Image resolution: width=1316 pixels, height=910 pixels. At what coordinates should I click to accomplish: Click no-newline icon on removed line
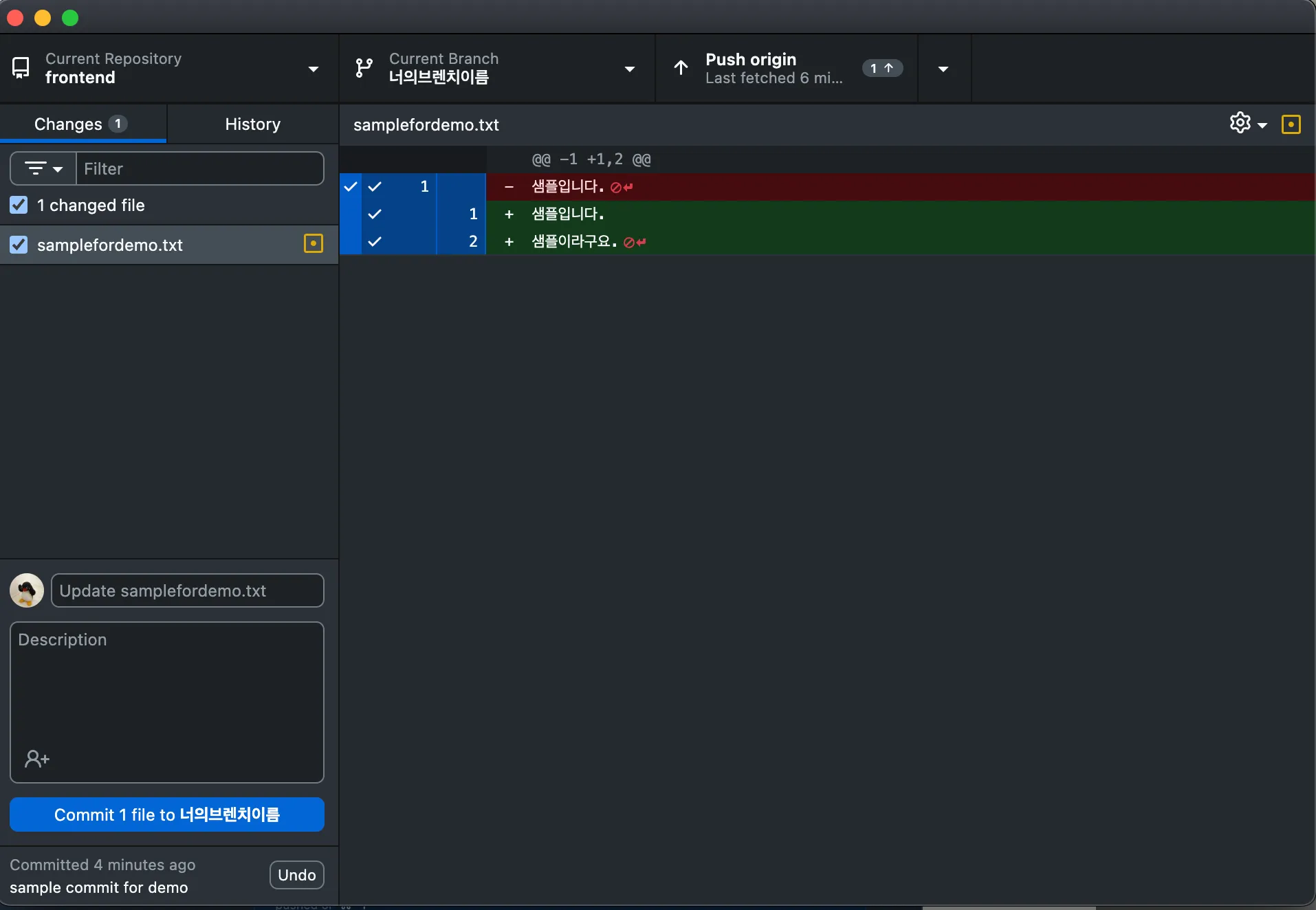pos(622,187)
